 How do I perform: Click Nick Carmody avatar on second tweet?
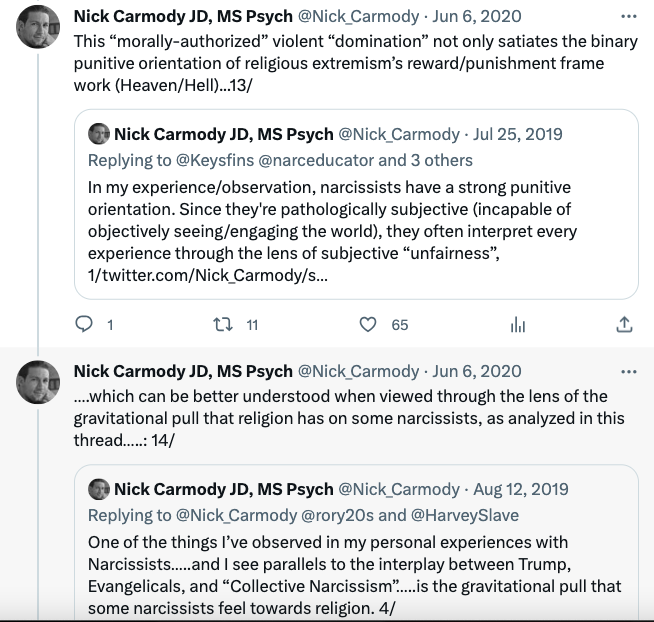pos(38,382)
